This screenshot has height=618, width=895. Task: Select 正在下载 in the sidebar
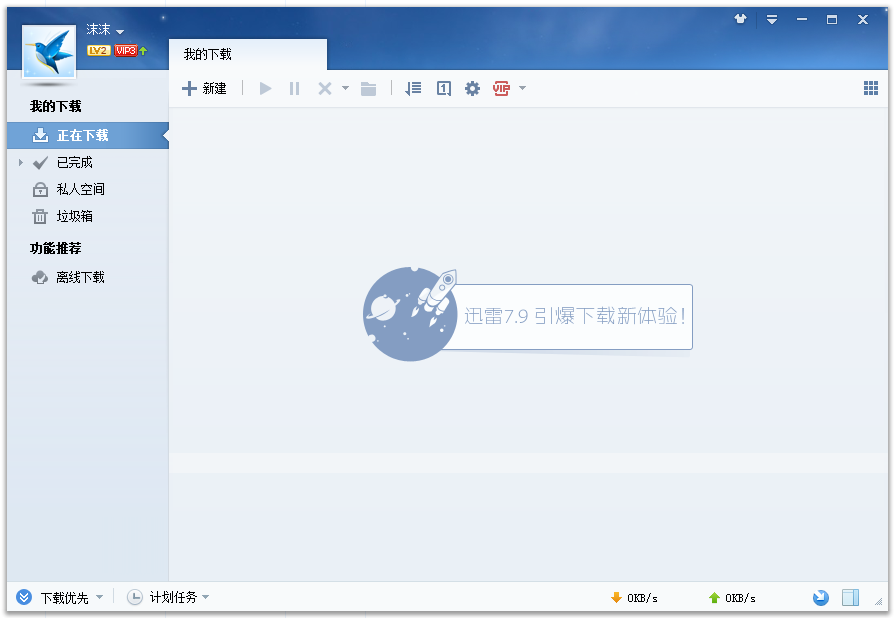(88, 135)
